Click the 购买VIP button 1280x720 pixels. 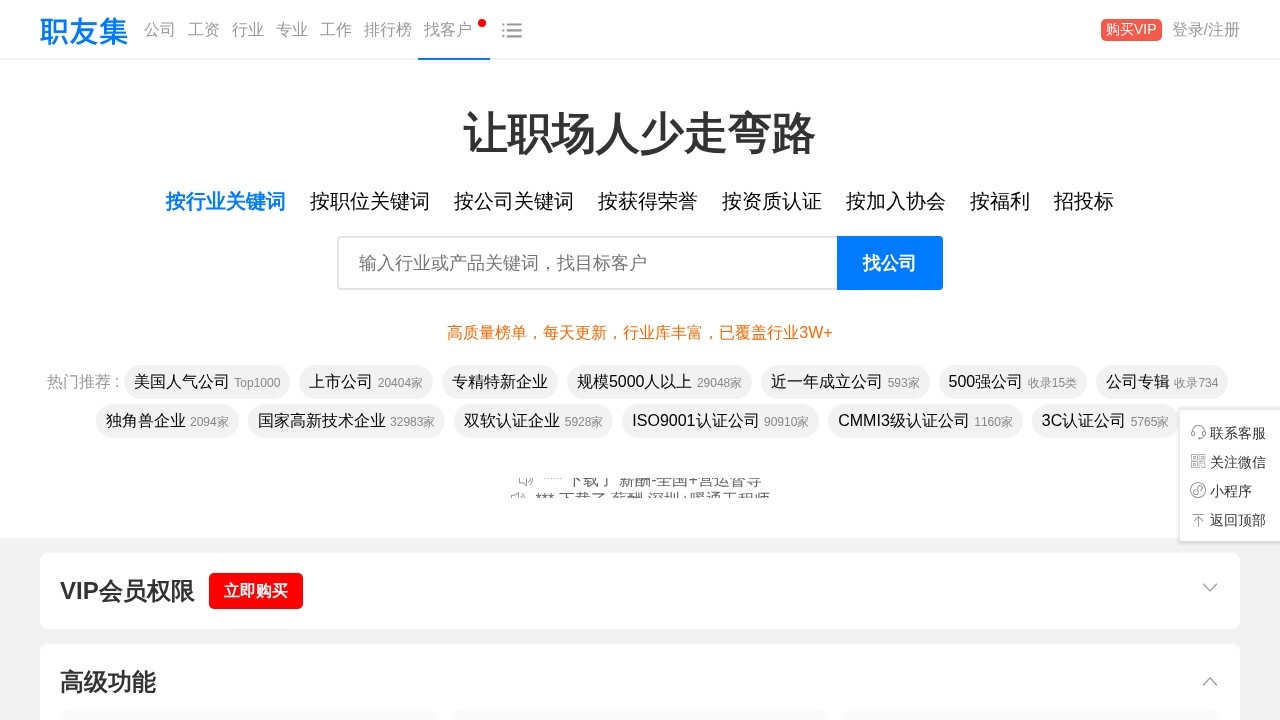point(1130,30)
